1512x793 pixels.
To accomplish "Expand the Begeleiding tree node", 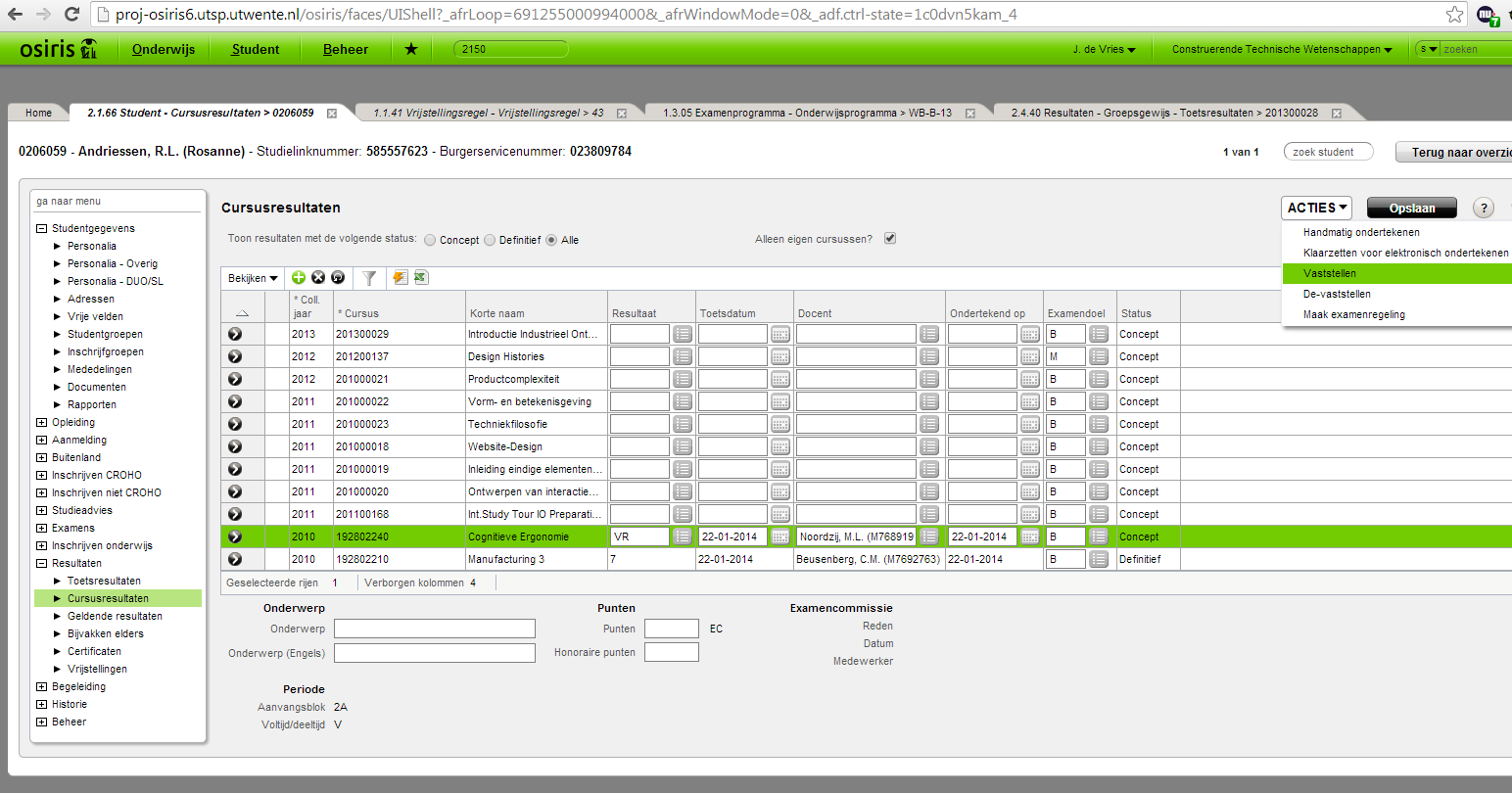I will tap(41, 686).
